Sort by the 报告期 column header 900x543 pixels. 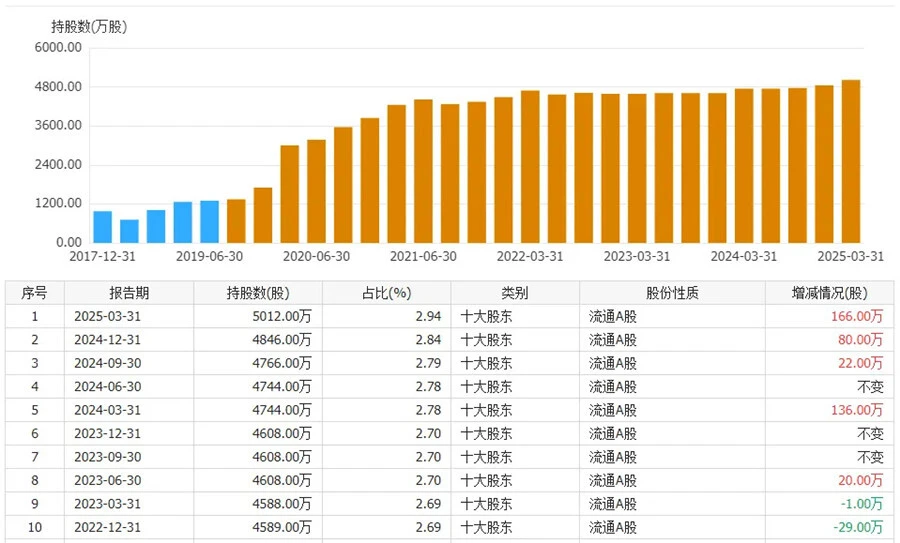[129, 293]
